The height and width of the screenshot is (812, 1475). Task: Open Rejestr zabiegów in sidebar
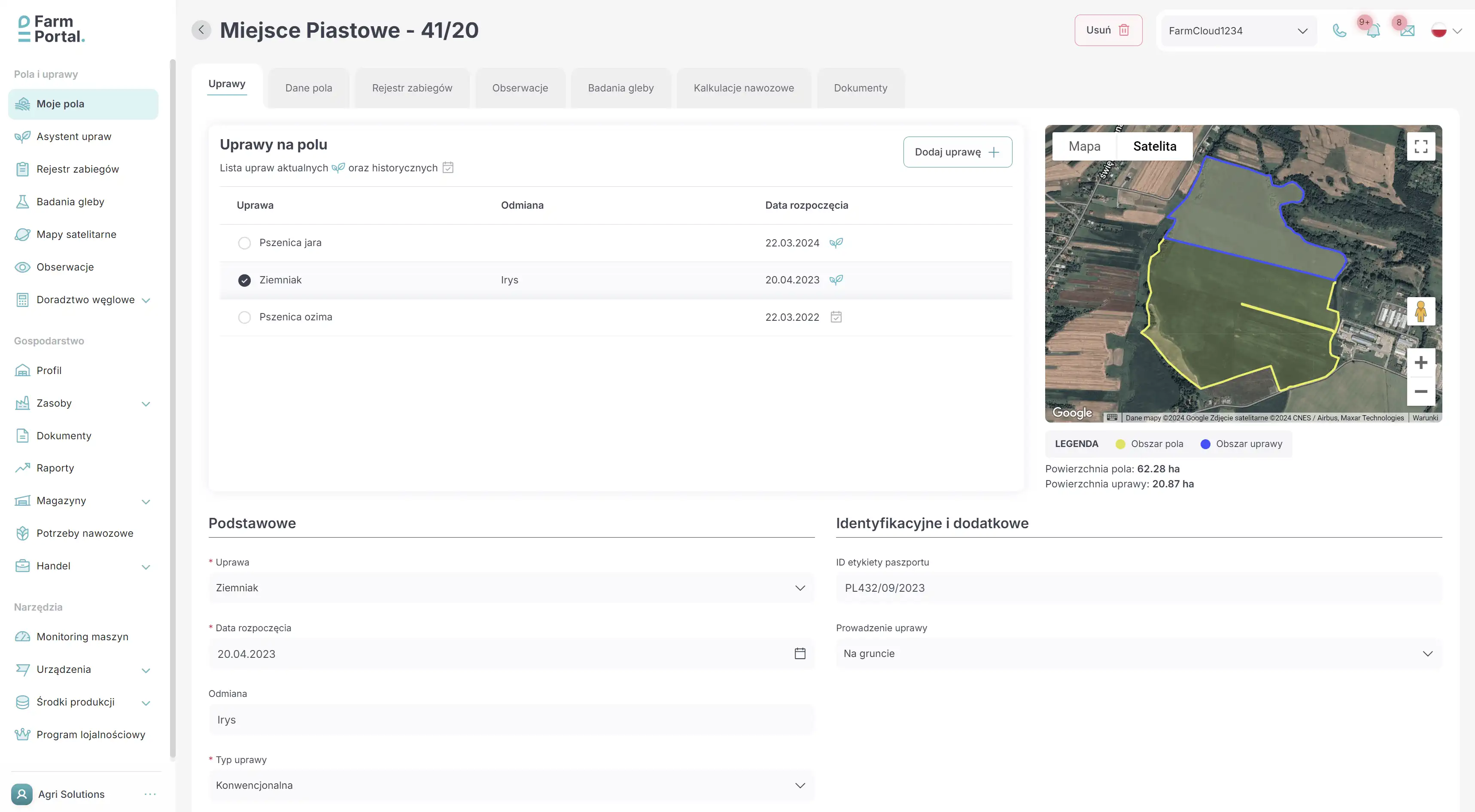coord(83,169)
